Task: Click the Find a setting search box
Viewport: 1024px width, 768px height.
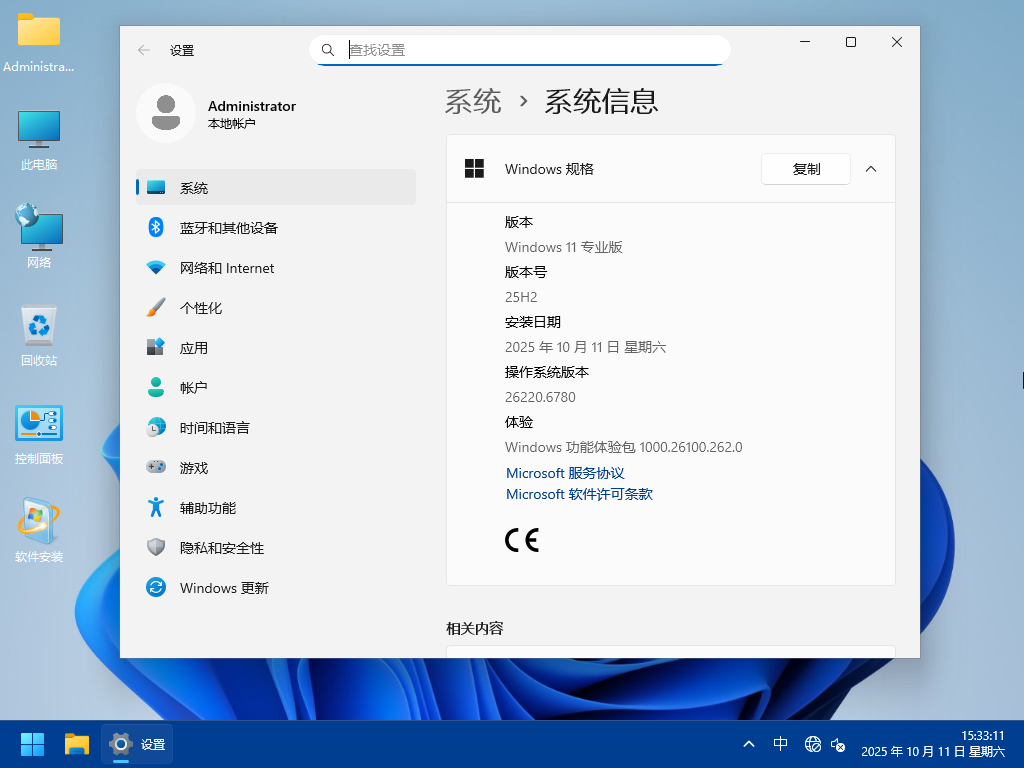Action: 530,50
